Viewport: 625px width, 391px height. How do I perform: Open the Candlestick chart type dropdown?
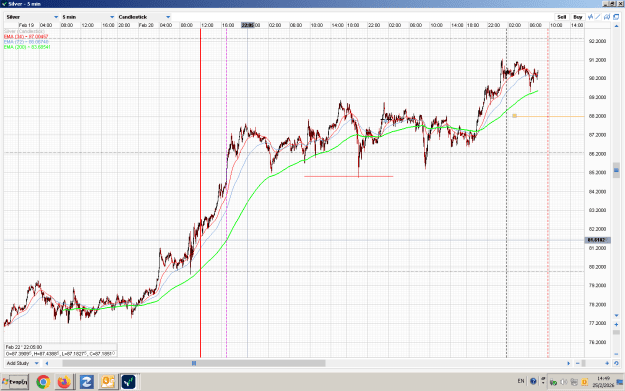[144, 17]
